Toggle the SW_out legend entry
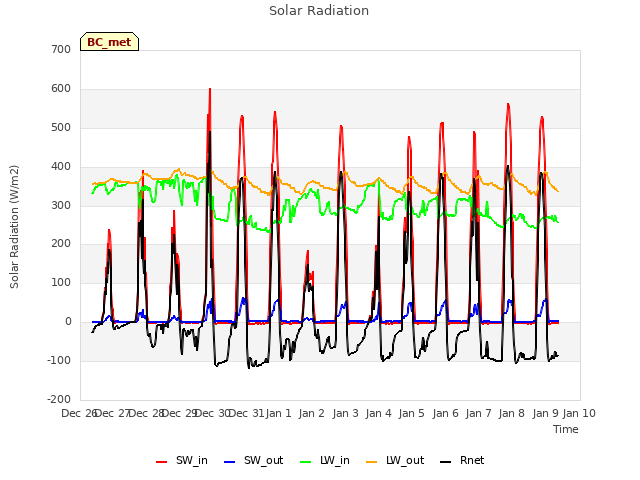The height and width of the screenshot is (480, 640). click(253, 460)
